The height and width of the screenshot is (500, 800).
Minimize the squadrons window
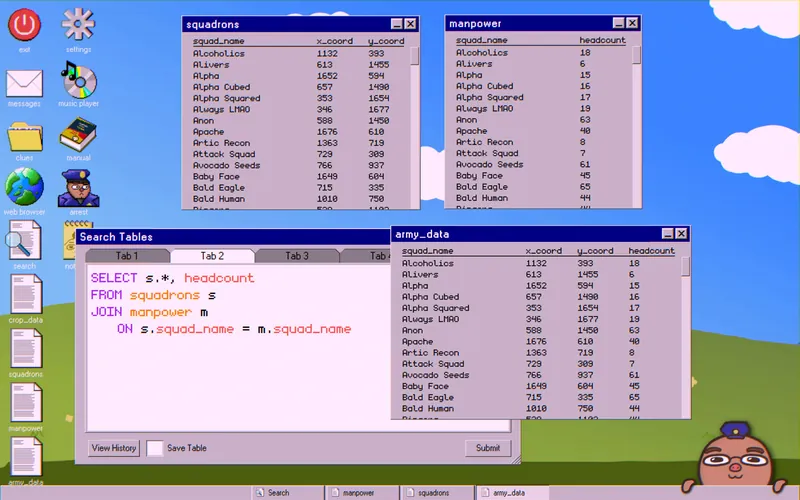(x=396, y=24)
